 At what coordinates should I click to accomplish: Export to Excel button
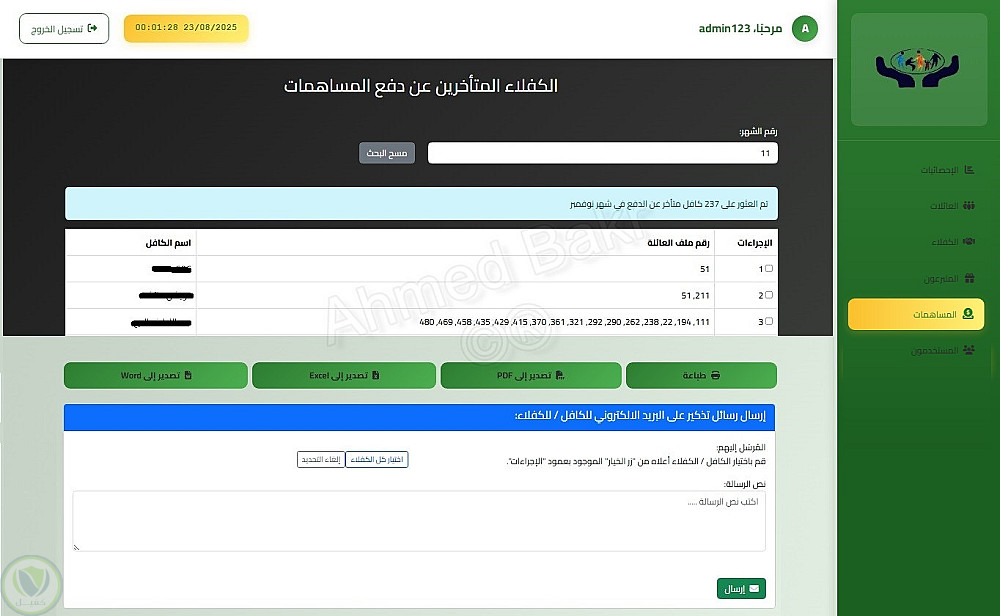(x=344, y=375)
